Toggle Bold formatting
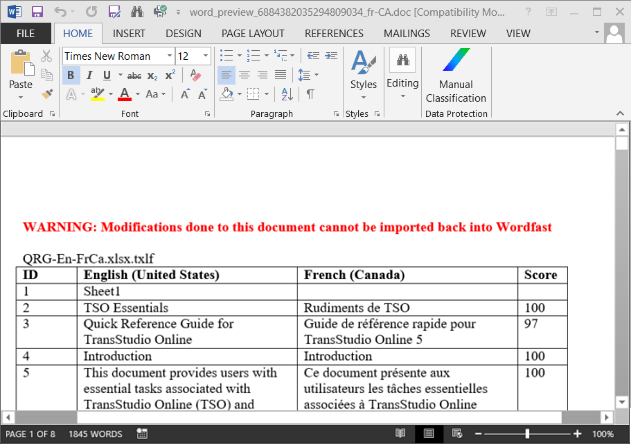 tap(71, 75)
